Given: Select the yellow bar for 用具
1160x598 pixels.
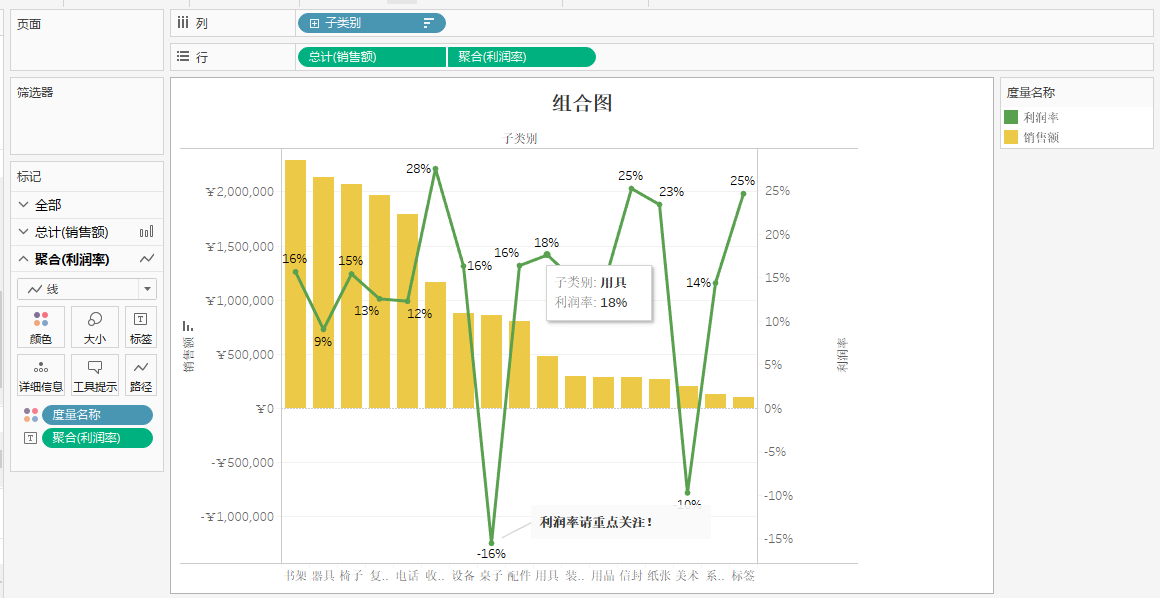Looking at the screenshot, I should point(547,382).
